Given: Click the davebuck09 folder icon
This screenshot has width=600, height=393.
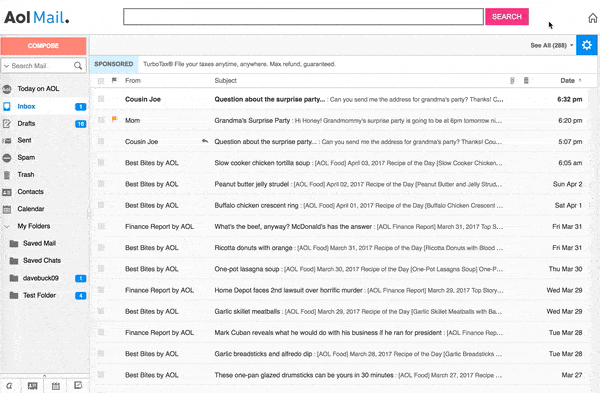Looking at the screenshot, I should 14,278.
